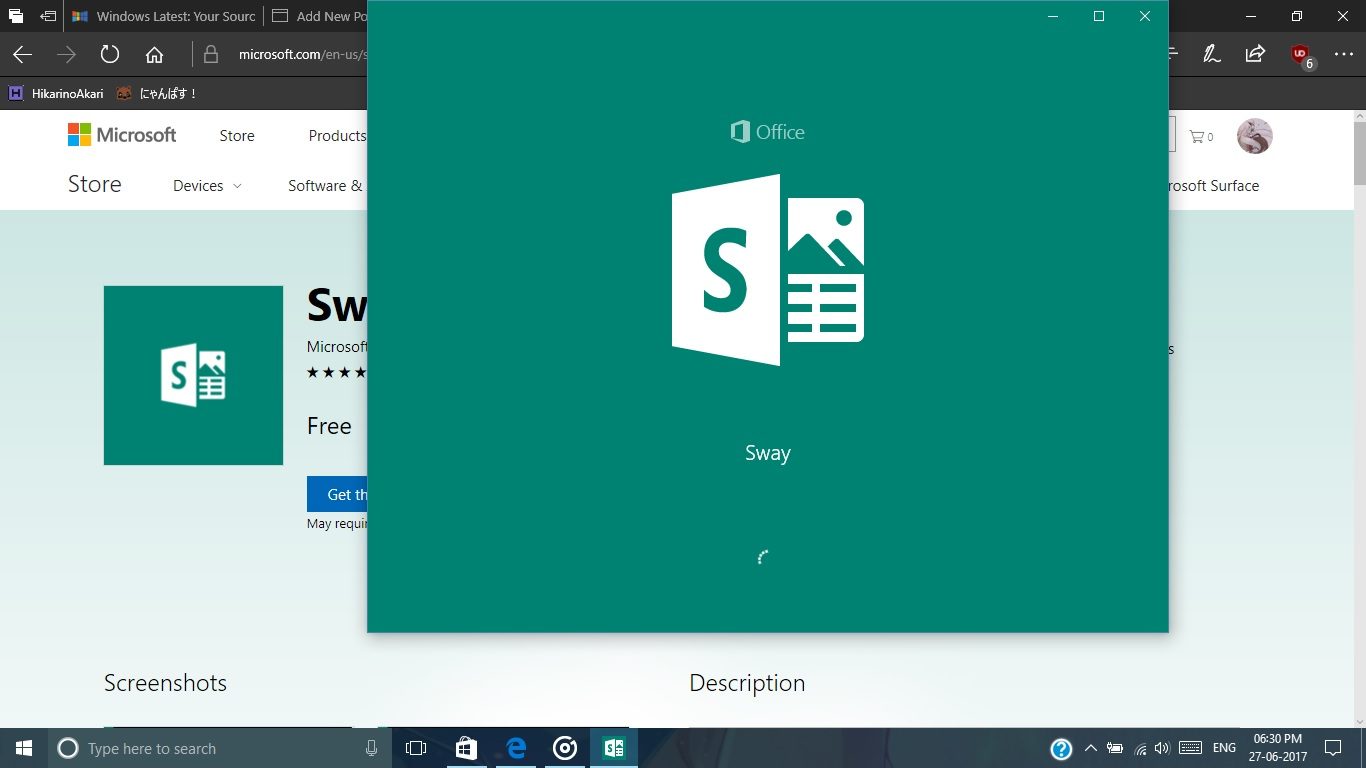
Task: Share this page from Edge toolbar
Action: pos(1255,54)
